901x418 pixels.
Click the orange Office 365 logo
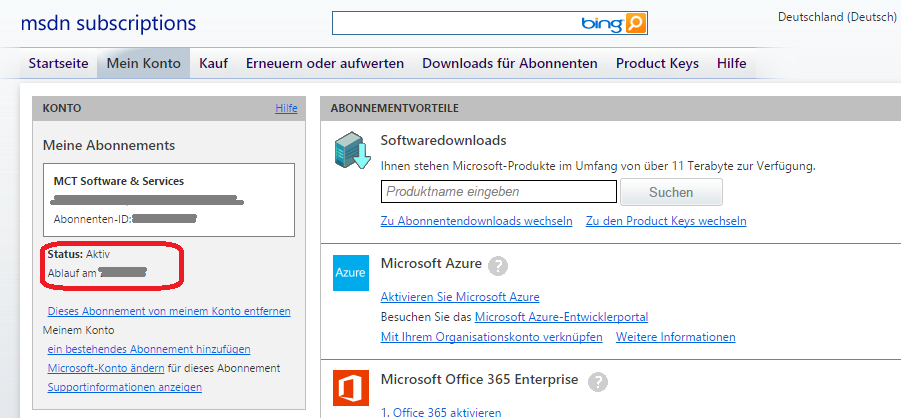pyautogui.click(x=351, y=388)
